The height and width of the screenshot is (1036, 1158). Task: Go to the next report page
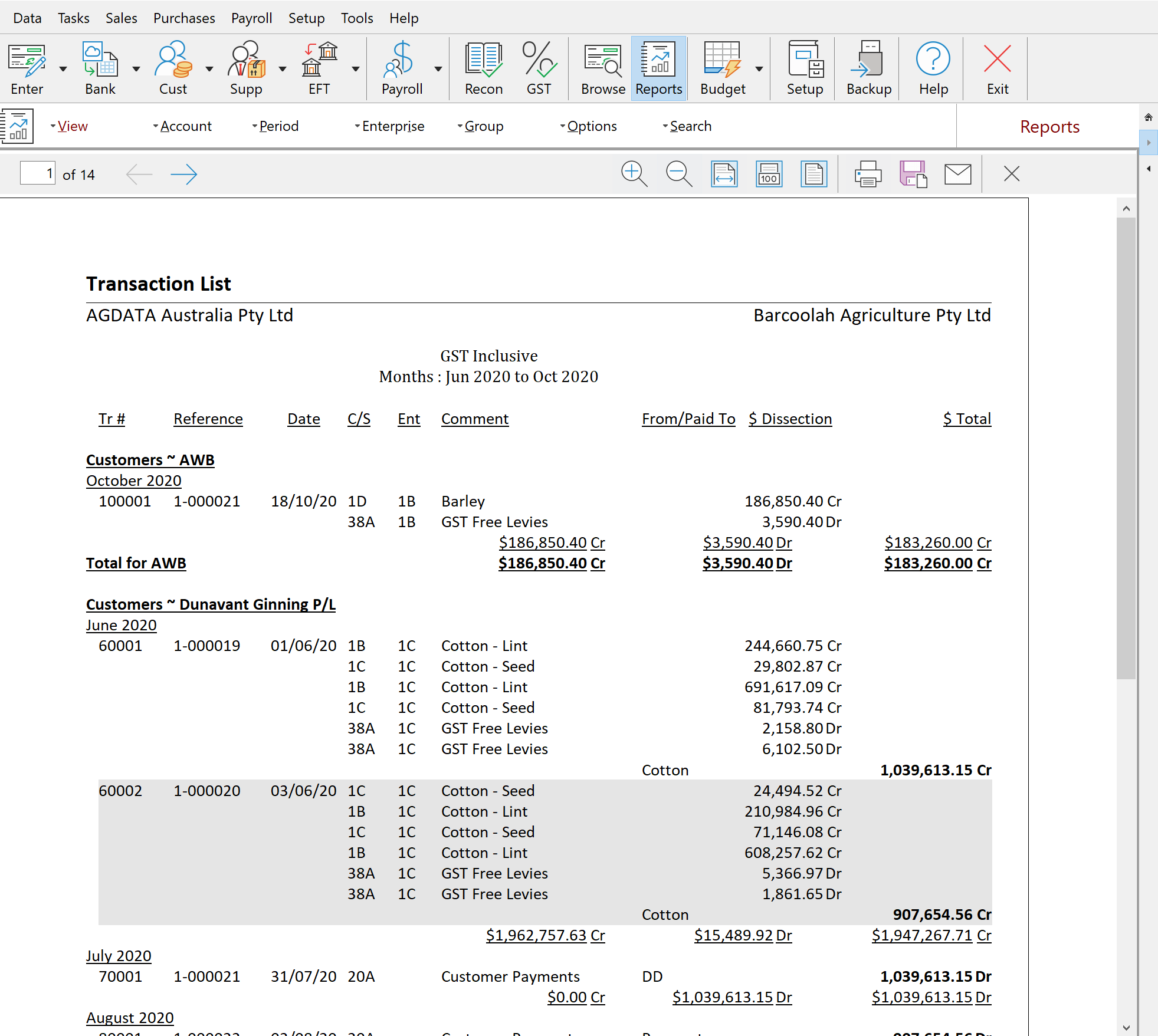point(183,174)
